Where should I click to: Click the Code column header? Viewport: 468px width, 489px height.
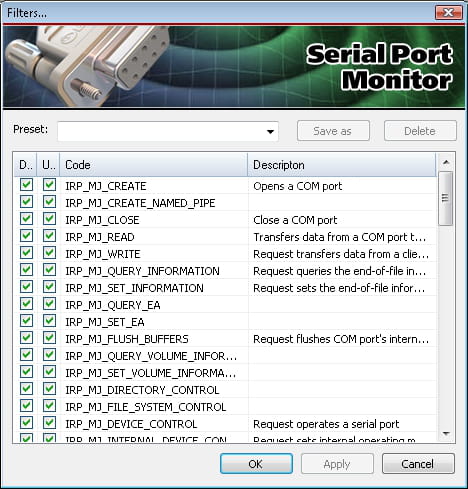[x=154, y=165]
